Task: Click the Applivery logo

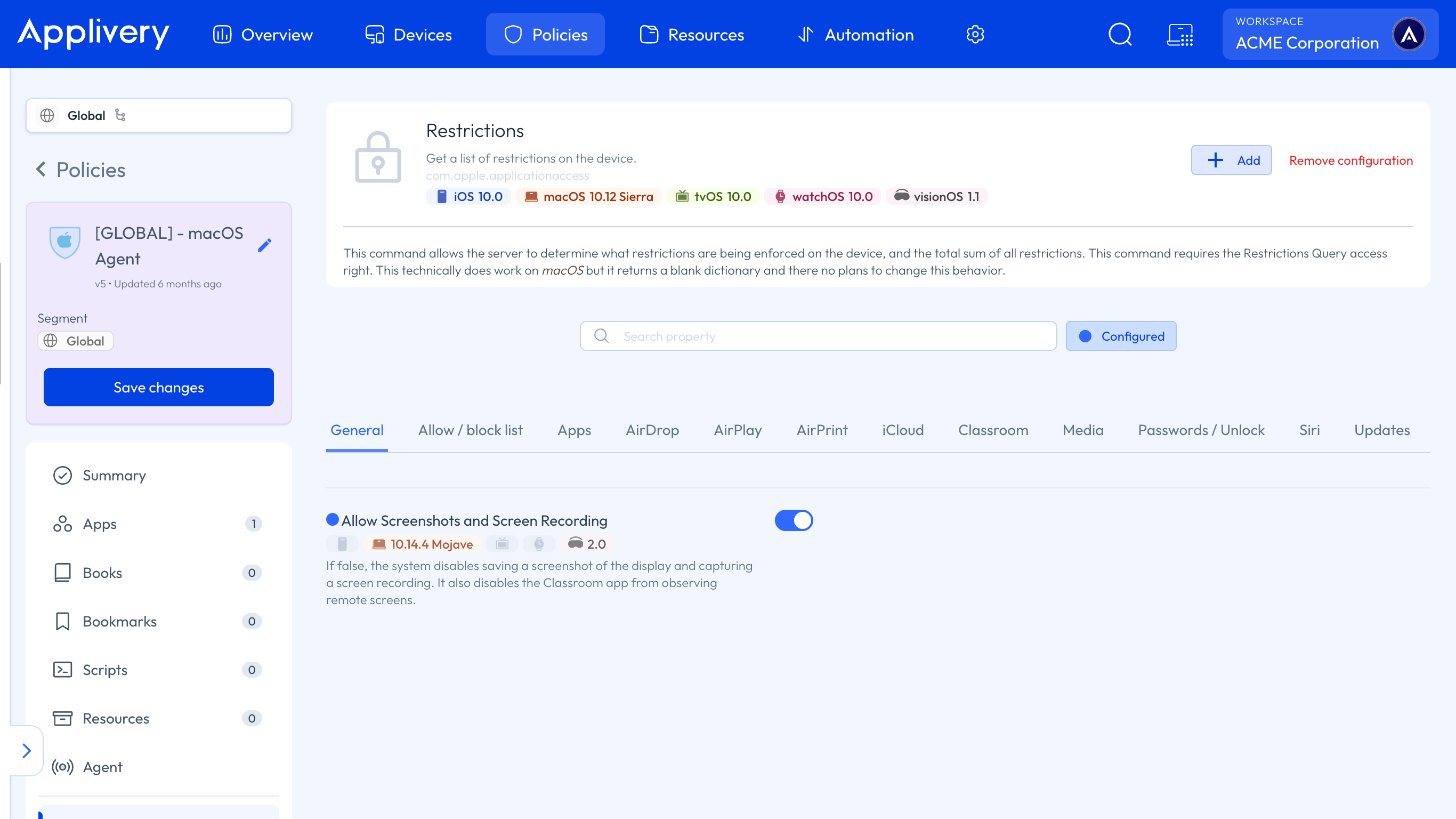Action: [93, 34]
